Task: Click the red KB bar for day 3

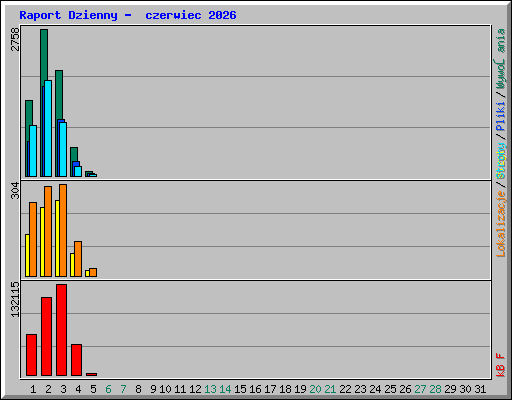Action: (x=61, y=330)
